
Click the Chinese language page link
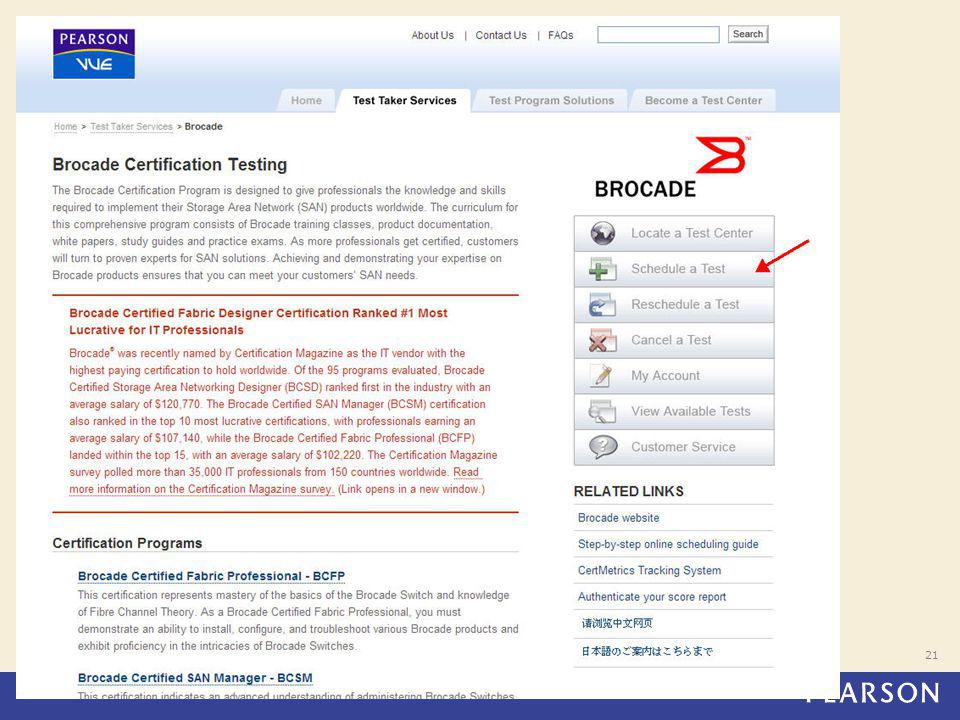pos(617,623)
